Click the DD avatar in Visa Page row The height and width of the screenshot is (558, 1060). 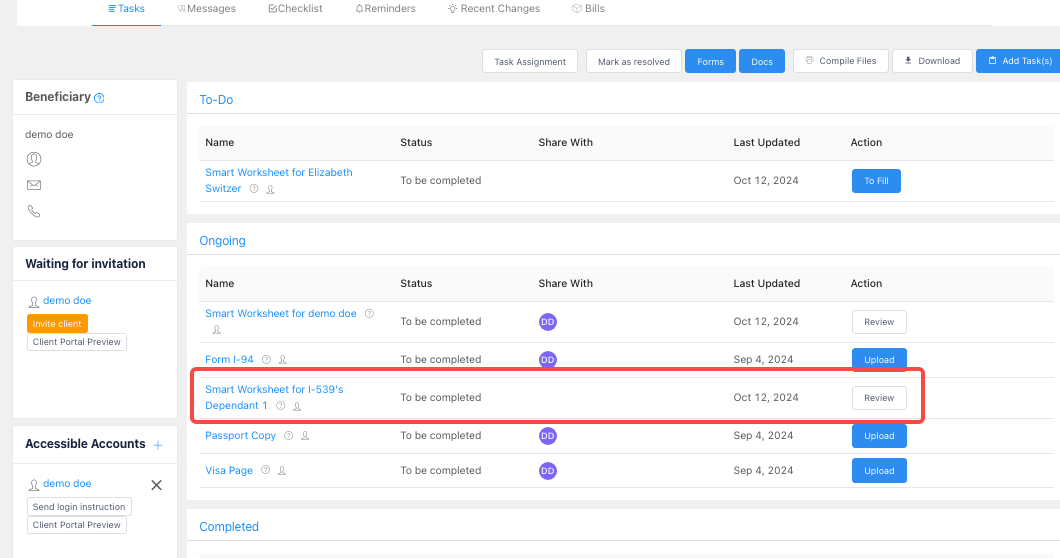point(548,471)
